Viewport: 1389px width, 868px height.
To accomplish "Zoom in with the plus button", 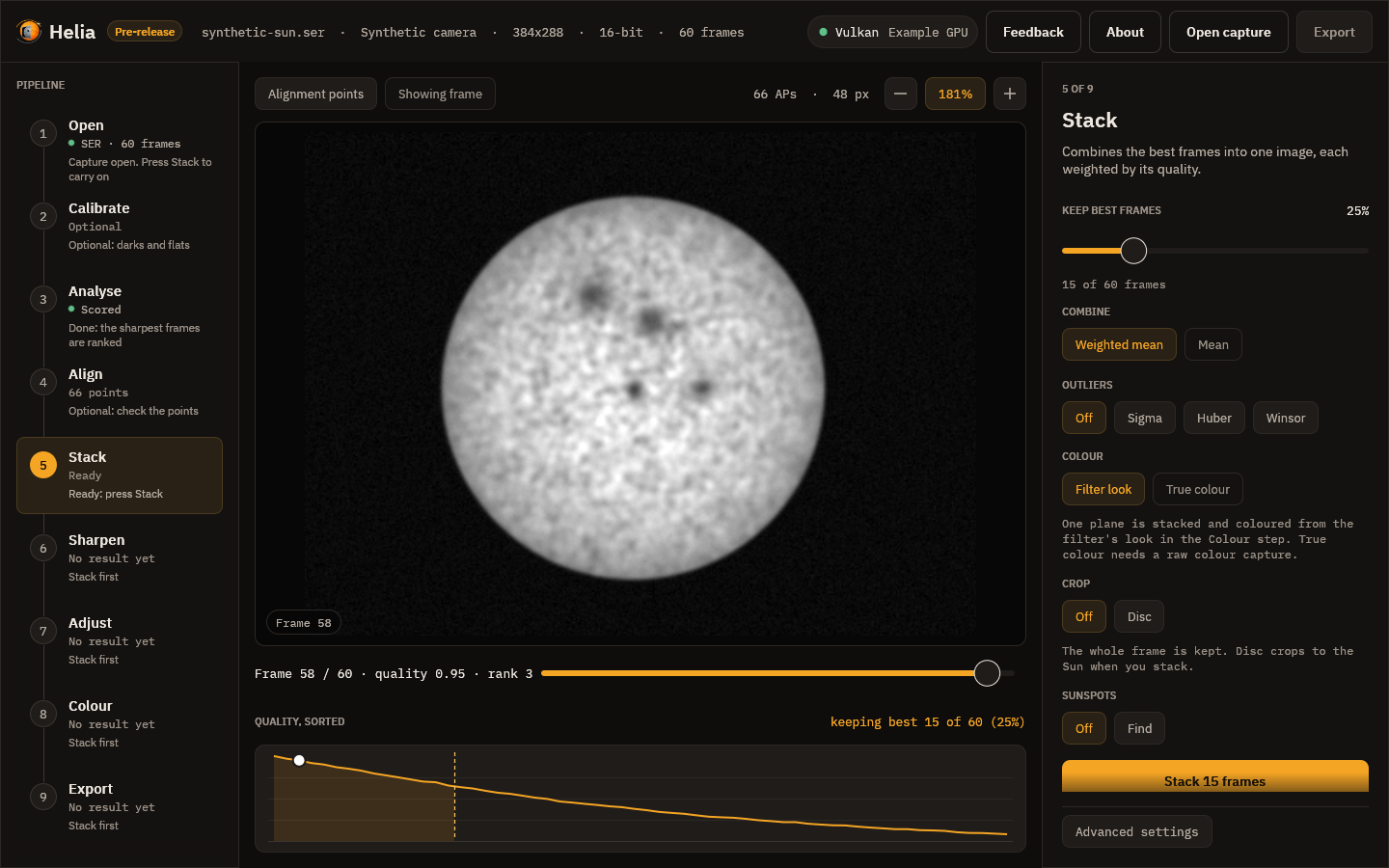I will pyautogui.click(x=1009, y=94).
